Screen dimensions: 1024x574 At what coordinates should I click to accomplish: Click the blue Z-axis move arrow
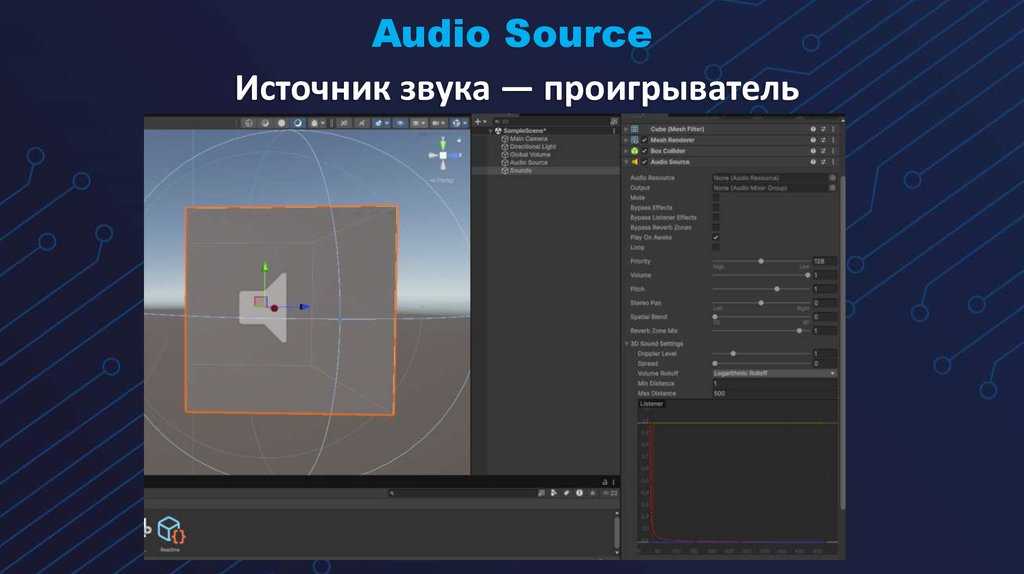[304, 306]
